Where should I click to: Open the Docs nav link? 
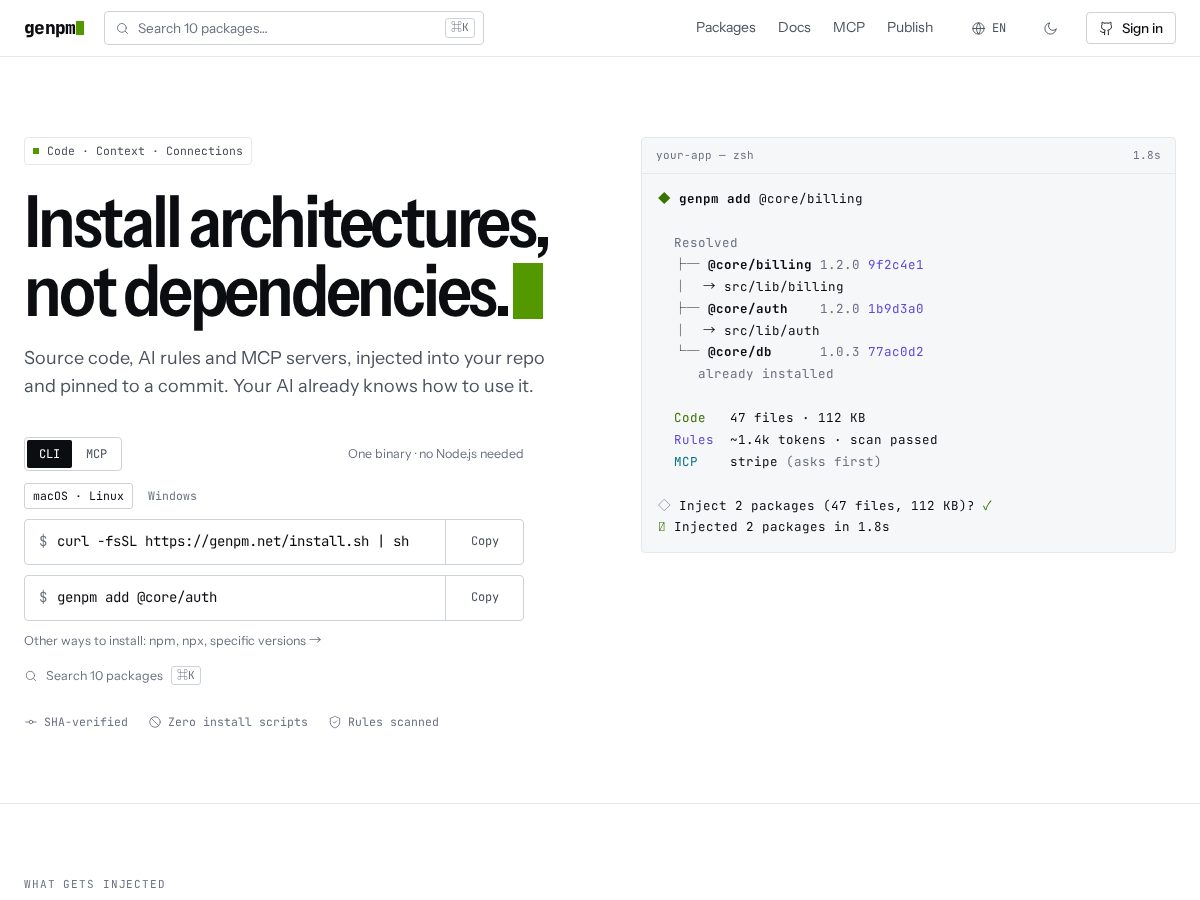pyautogui.click(x=794, y=28)
